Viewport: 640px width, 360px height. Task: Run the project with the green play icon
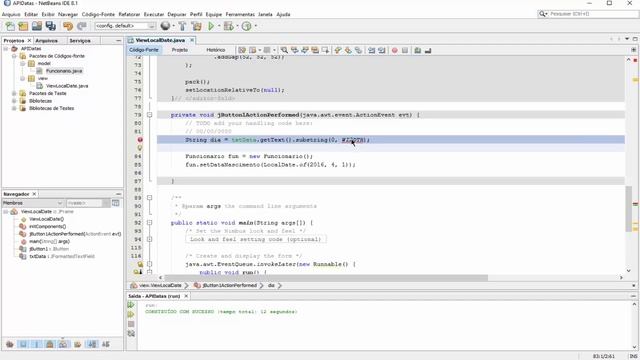211,26
